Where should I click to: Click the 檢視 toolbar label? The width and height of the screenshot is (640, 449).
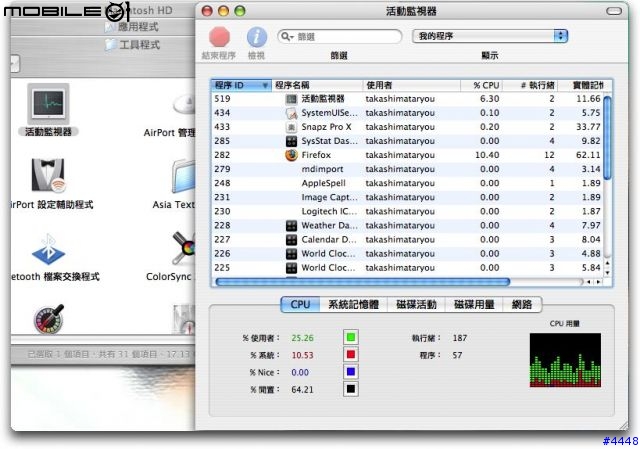(256, 56)
